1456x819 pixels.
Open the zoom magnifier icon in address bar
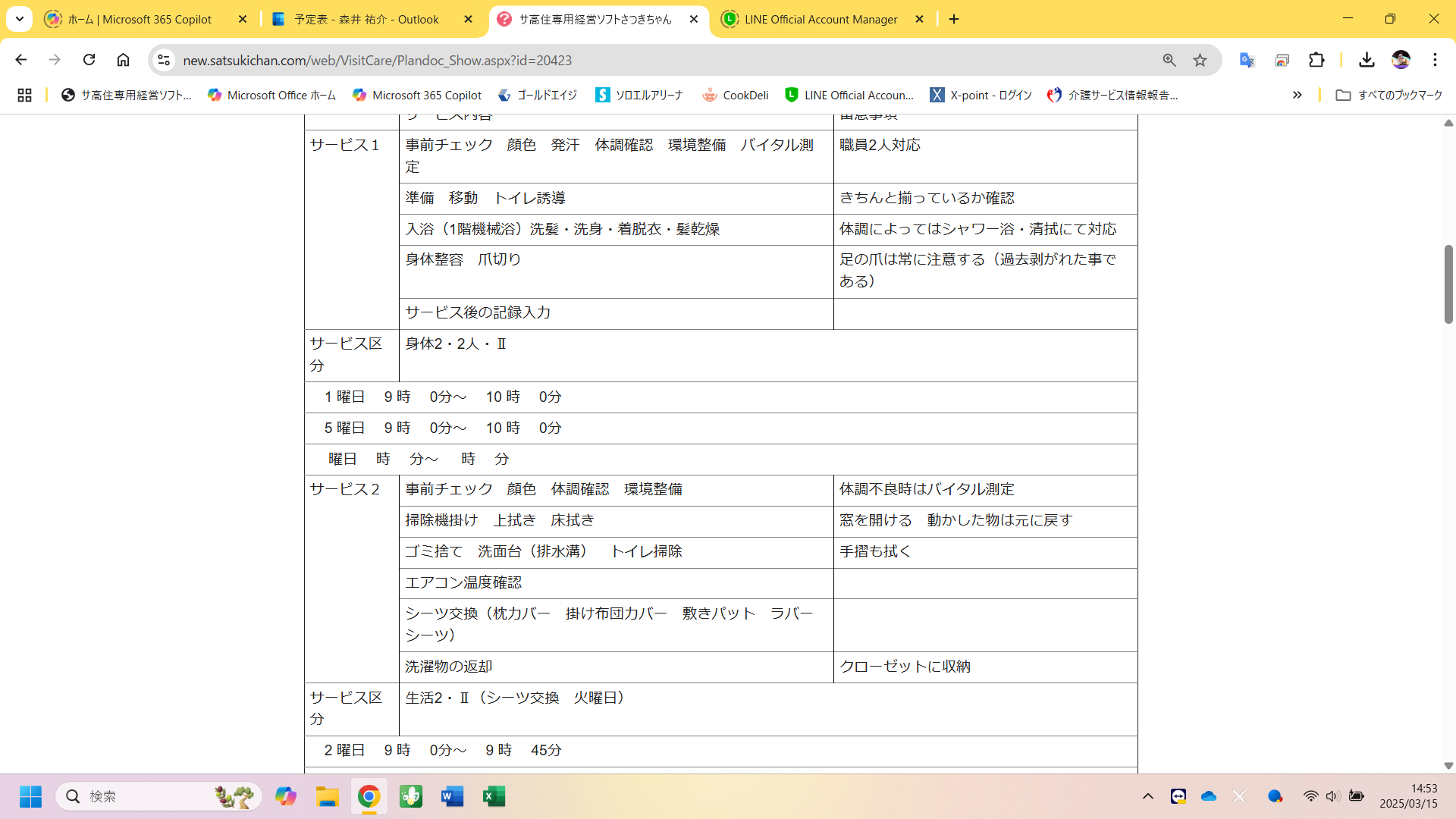1169,60
